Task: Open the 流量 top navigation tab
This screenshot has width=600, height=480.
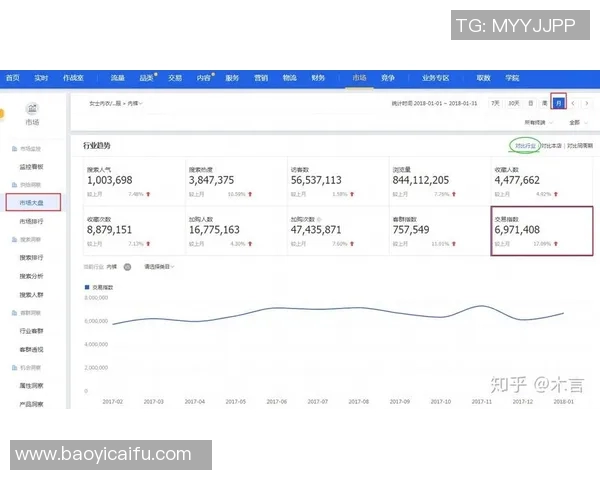Action: 117,77
